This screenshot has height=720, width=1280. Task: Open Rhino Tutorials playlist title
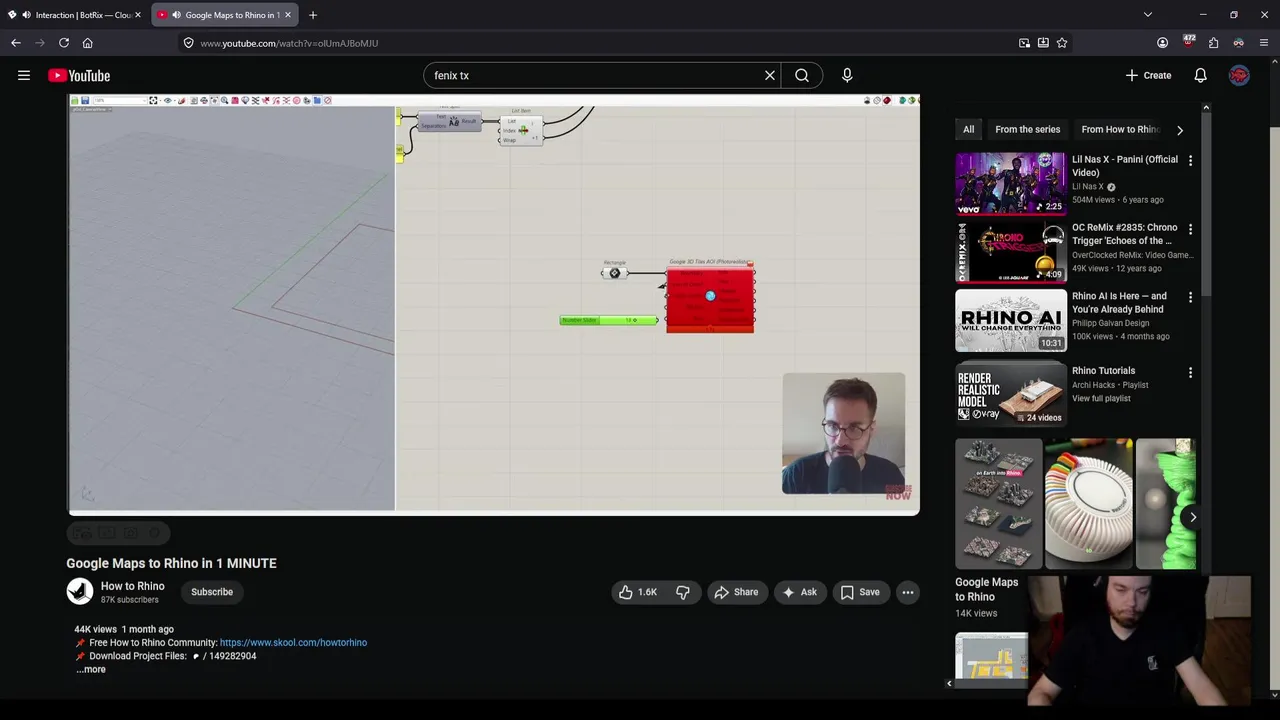click(x=1103, y=371)
